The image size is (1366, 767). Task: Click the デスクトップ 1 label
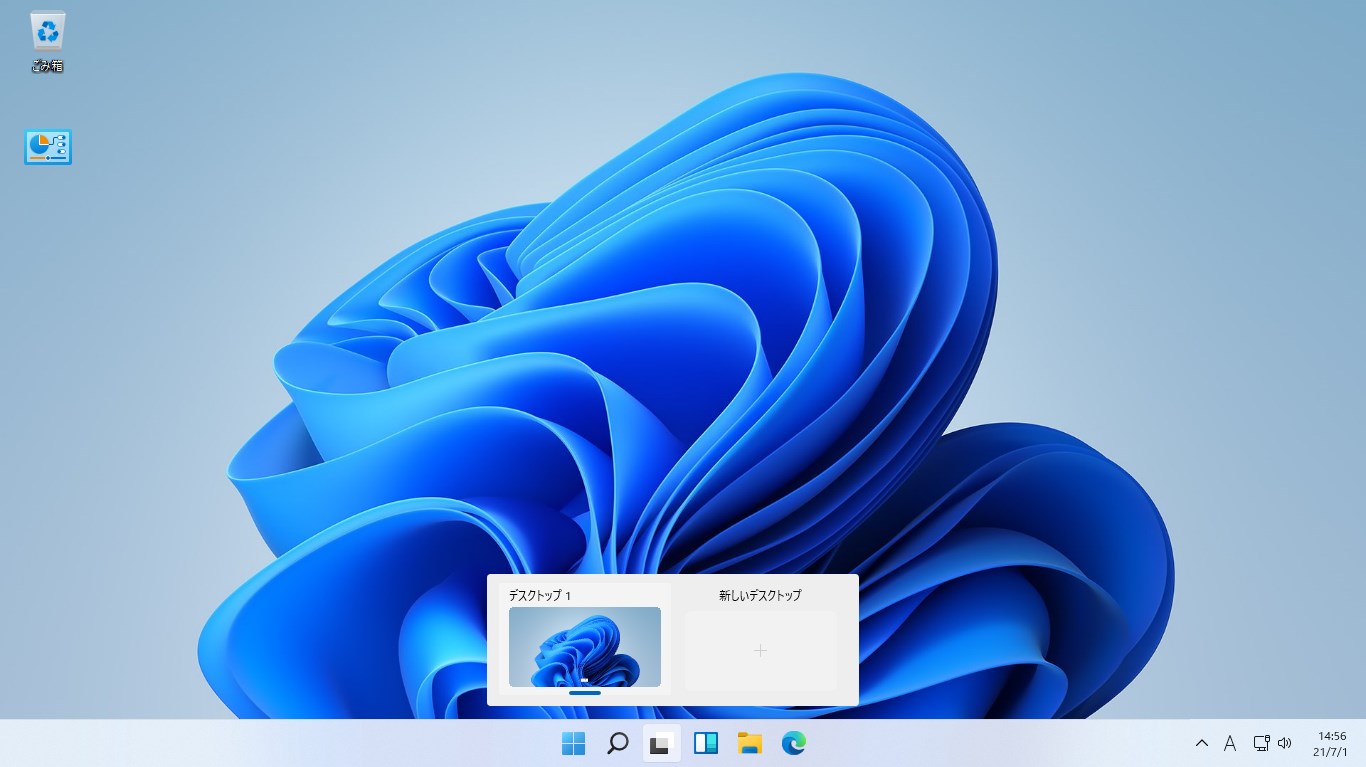(x=540, y=595)
